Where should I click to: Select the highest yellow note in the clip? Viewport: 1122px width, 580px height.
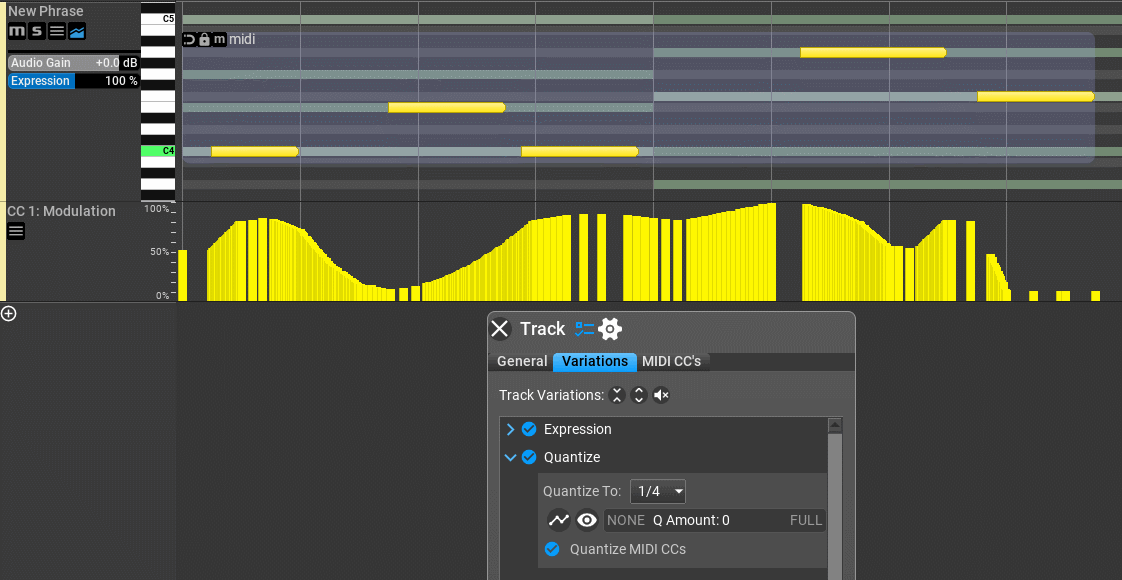[x=873, y=52]
